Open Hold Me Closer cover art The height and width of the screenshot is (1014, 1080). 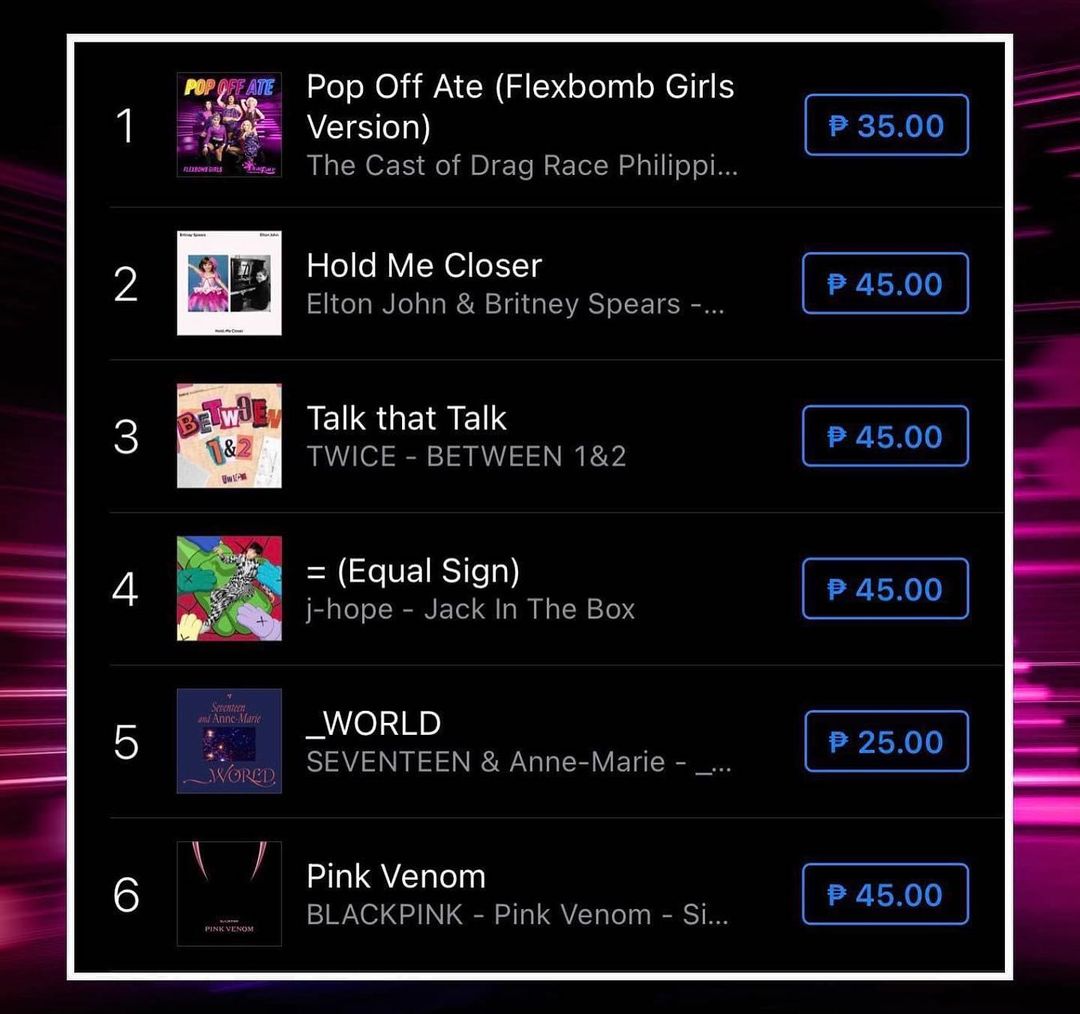point(229,283)
